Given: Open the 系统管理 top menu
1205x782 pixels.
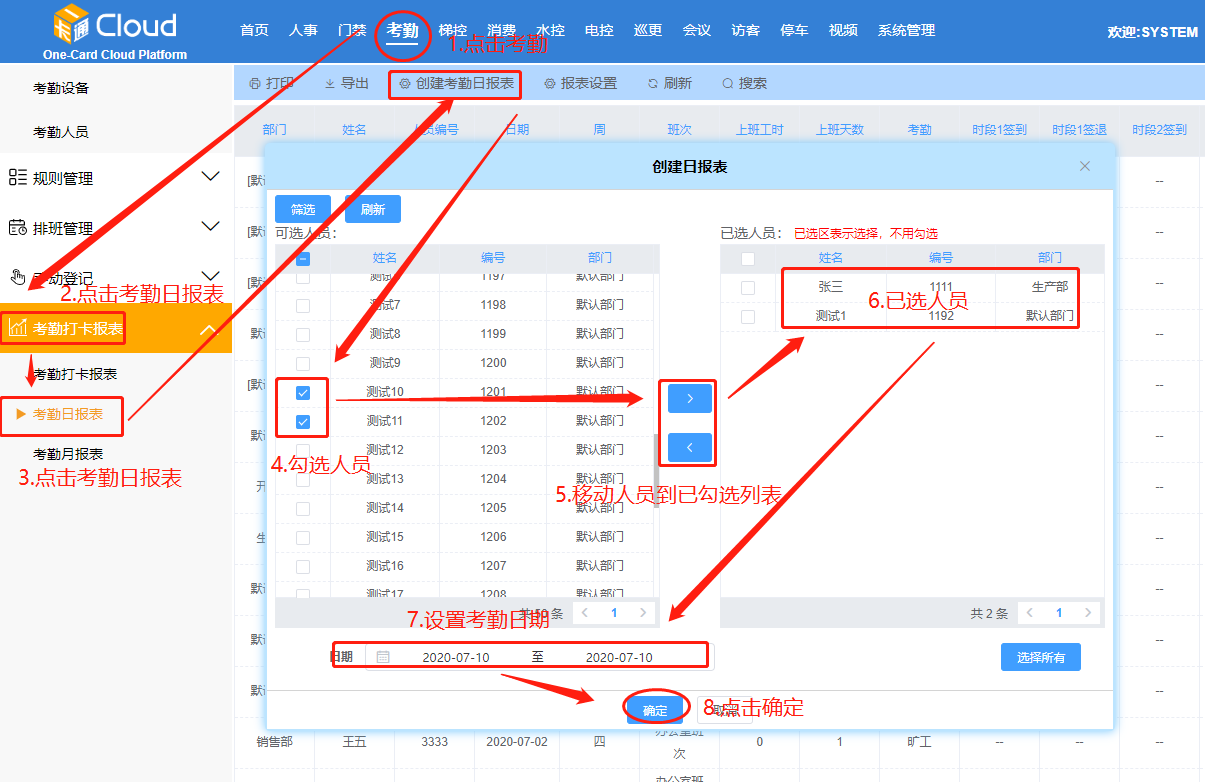Looking at the screenshot, I should (x=906, y=30).
